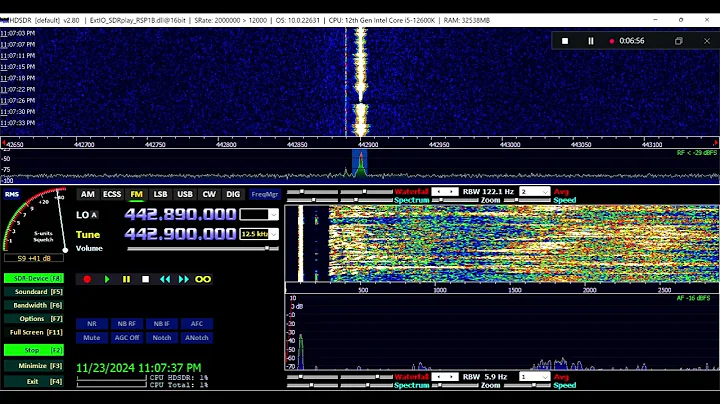Pause playback with yellow pause icon
This screenshot has width=720, height=404.
(x=126, y=279)
